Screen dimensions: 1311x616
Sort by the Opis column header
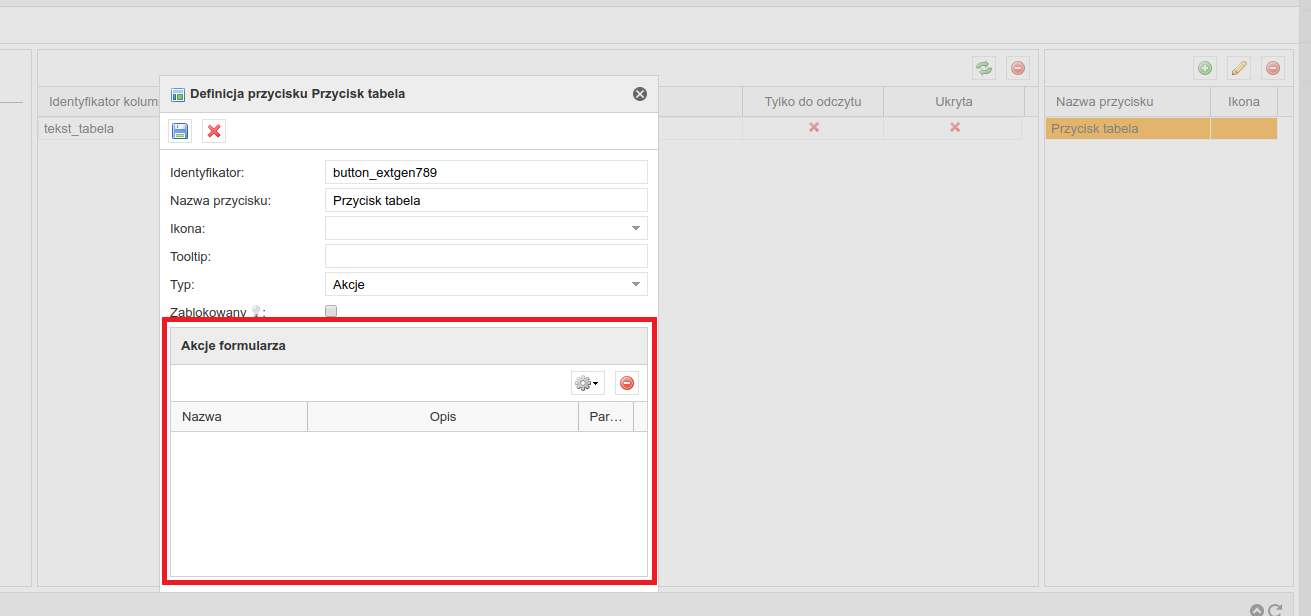[x=442, y=417]
